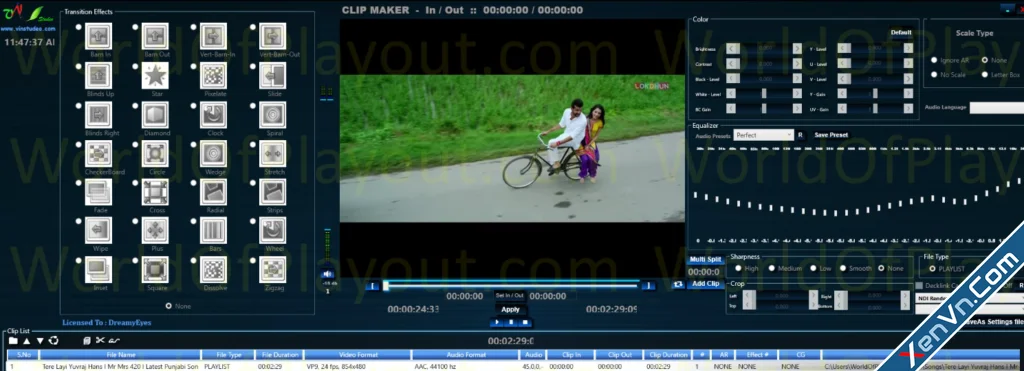Adjust UV - Gain slider handle
The height and width of the screenshot is (371, 1024).
click(x=876, y=109)
